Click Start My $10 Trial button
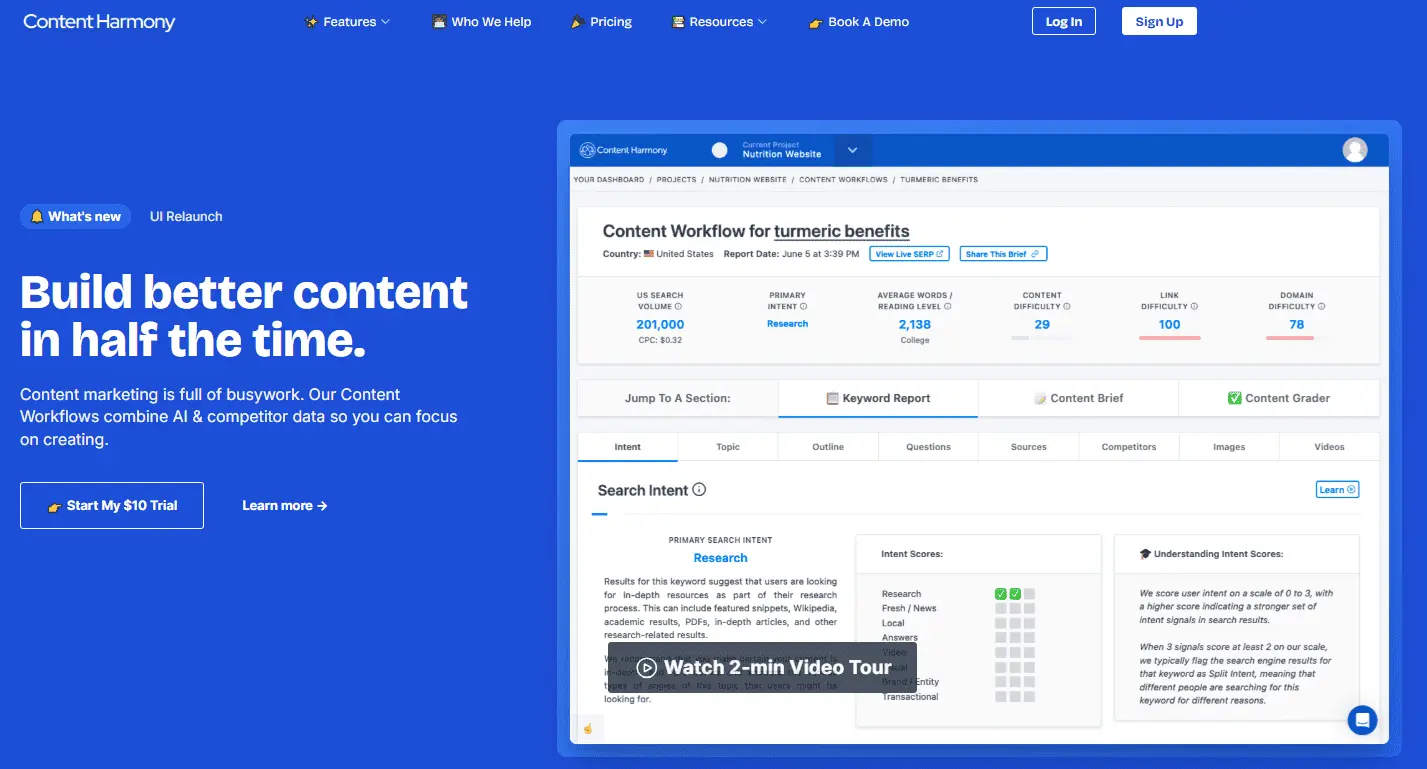 coord(112,505)
